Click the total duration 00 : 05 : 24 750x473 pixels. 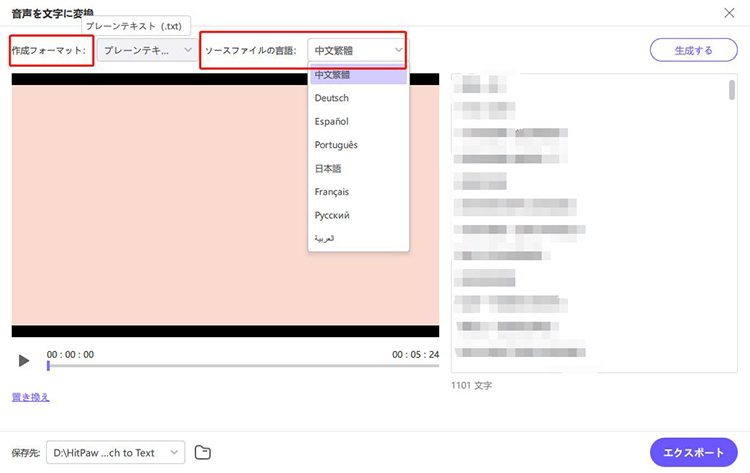[415, 354]
